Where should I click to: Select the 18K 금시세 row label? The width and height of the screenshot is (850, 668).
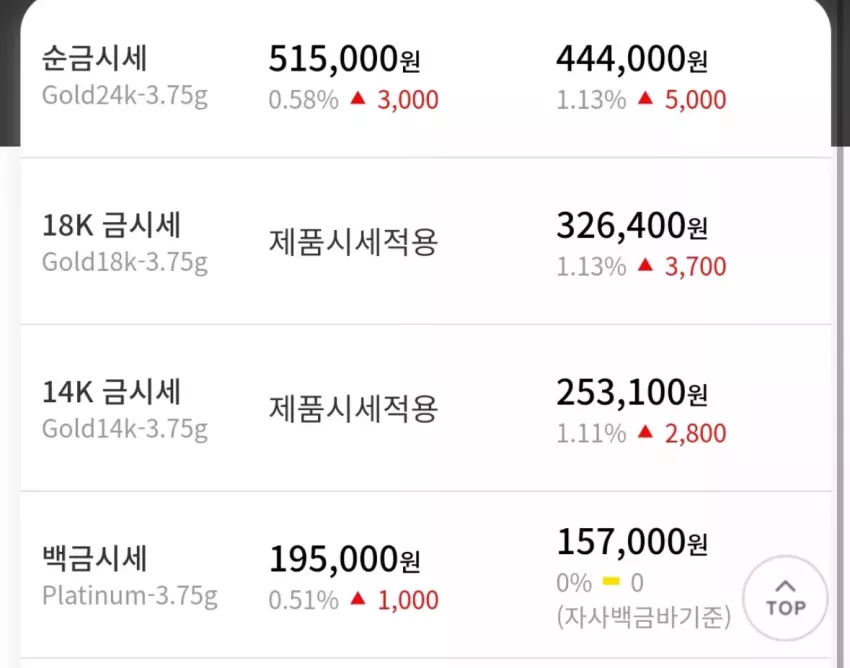pos(111,225)
